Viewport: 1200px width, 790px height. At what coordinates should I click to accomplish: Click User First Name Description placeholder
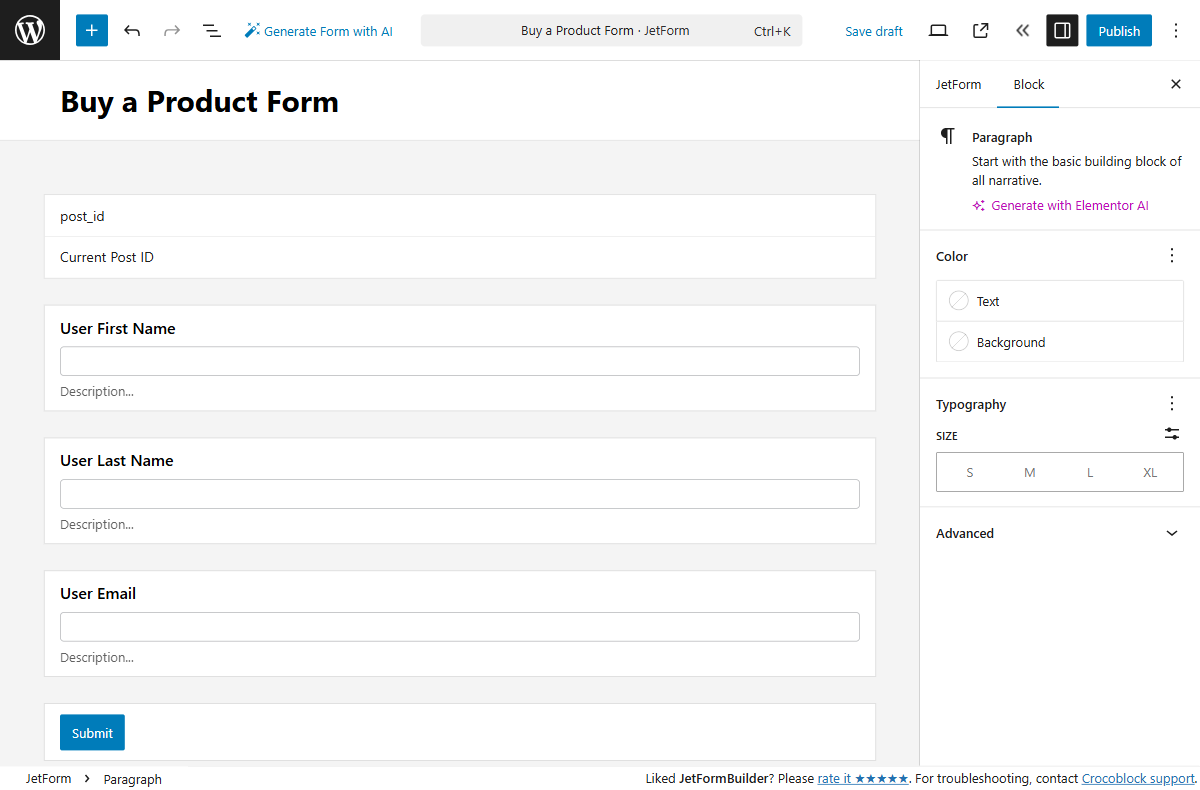97,391
